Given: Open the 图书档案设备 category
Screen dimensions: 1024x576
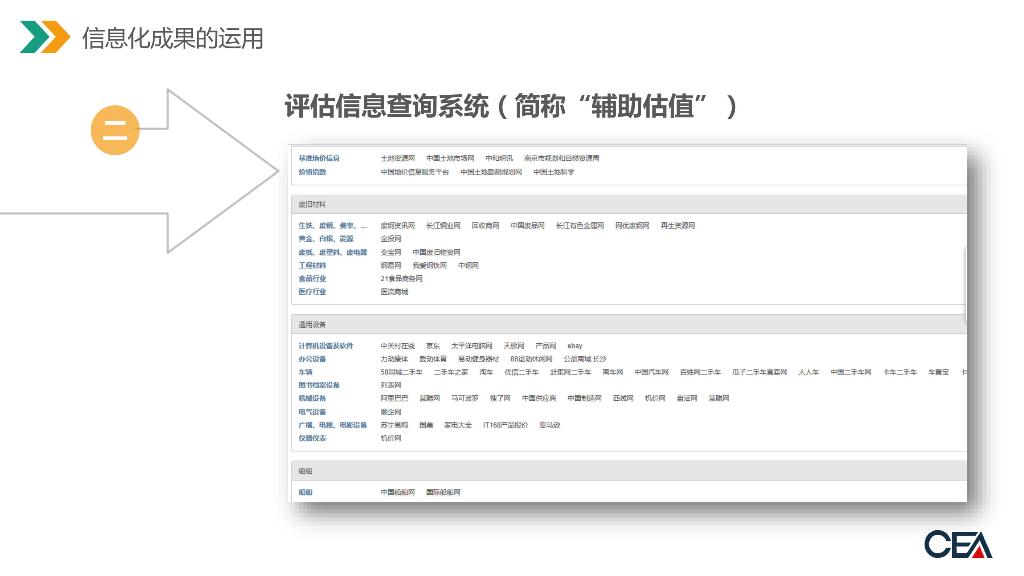Looking at the screenshot, I should click(319, 385).
